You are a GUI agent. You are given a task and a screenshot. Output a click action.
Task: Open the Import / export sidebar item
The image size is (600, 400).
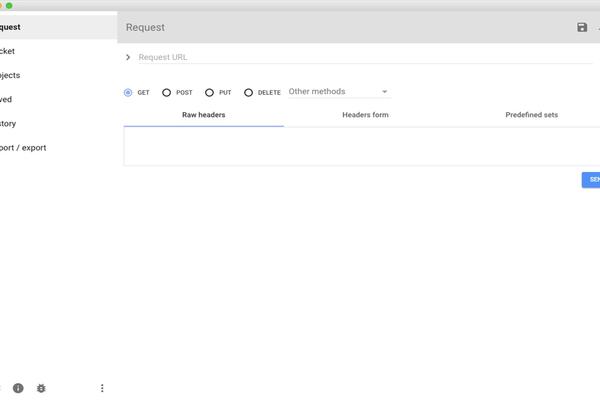tap(59, 148)
